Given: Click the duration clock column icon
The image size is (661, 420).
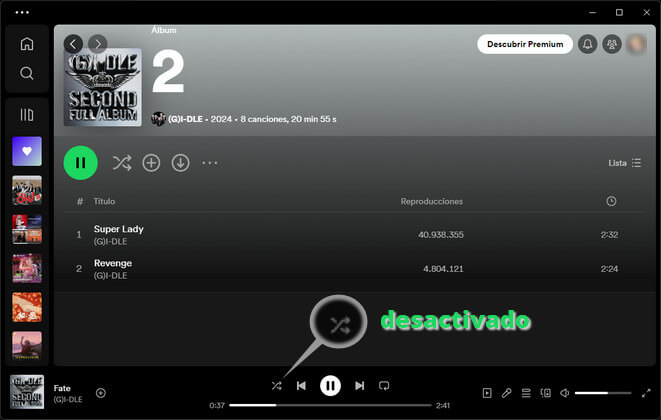Looking at the screenshot, I should tap(611, 201).
